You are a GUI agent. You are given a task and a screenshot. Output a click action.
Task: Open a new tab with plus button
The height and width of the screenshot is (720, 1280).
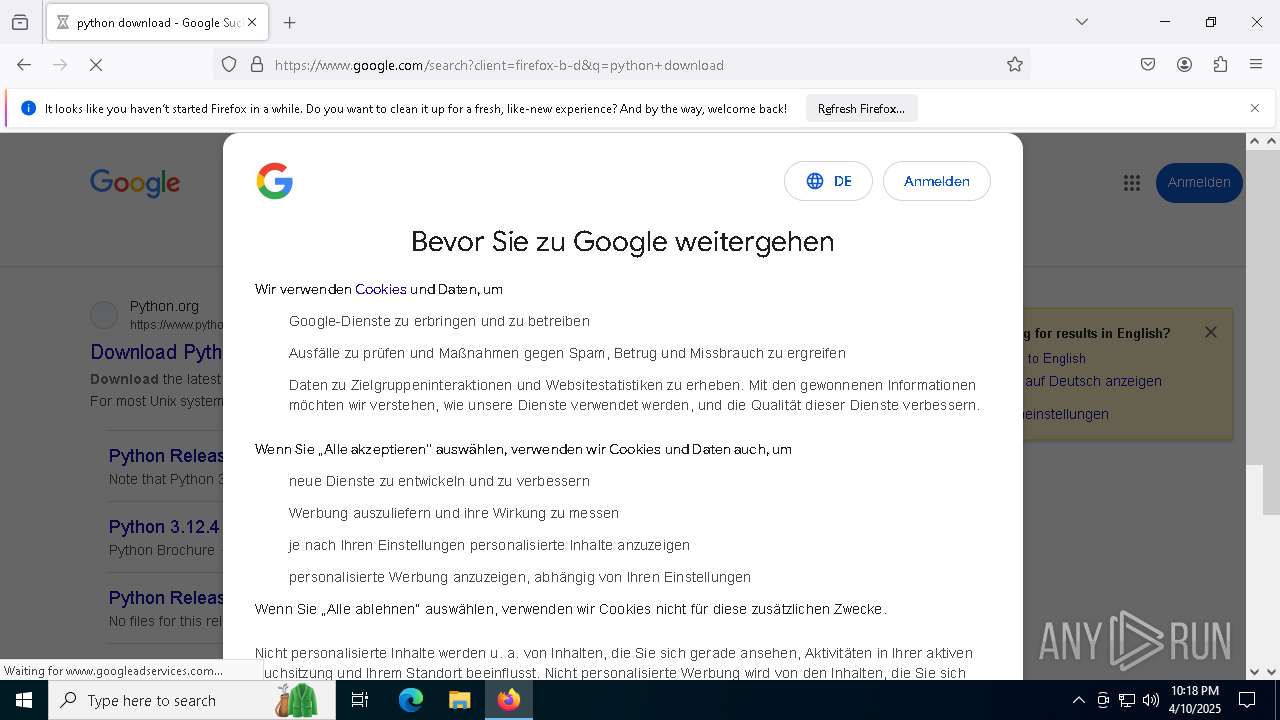pos(290,22)
